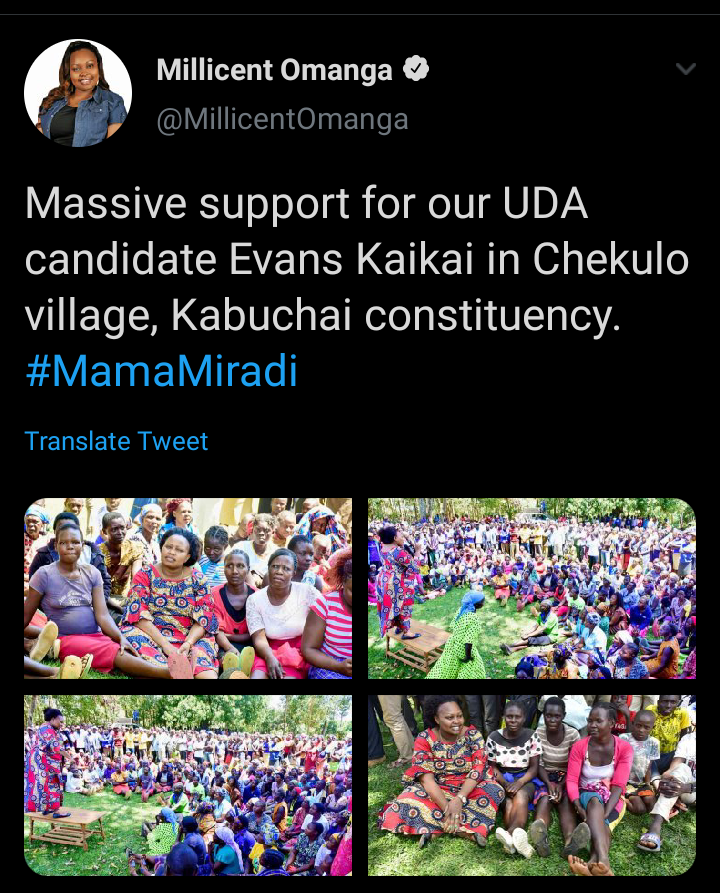Open bottom-left photo of speaker addressing crowd

(x=188, y=785)
